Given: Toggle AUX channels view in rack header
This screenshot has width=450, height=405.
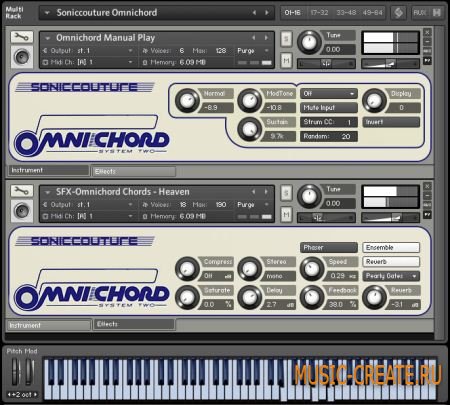Looking at the screenshot, I should 420,13.
